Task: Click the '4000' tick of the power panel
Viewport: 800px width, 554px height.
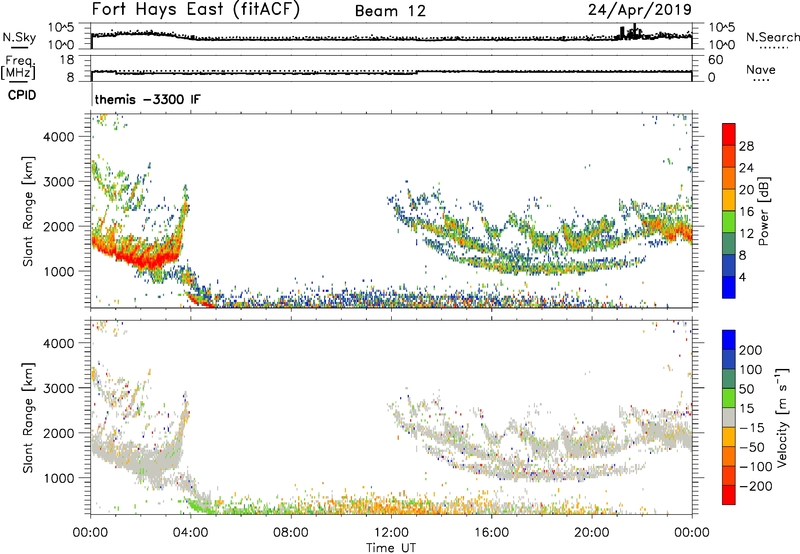Action: 59,137
